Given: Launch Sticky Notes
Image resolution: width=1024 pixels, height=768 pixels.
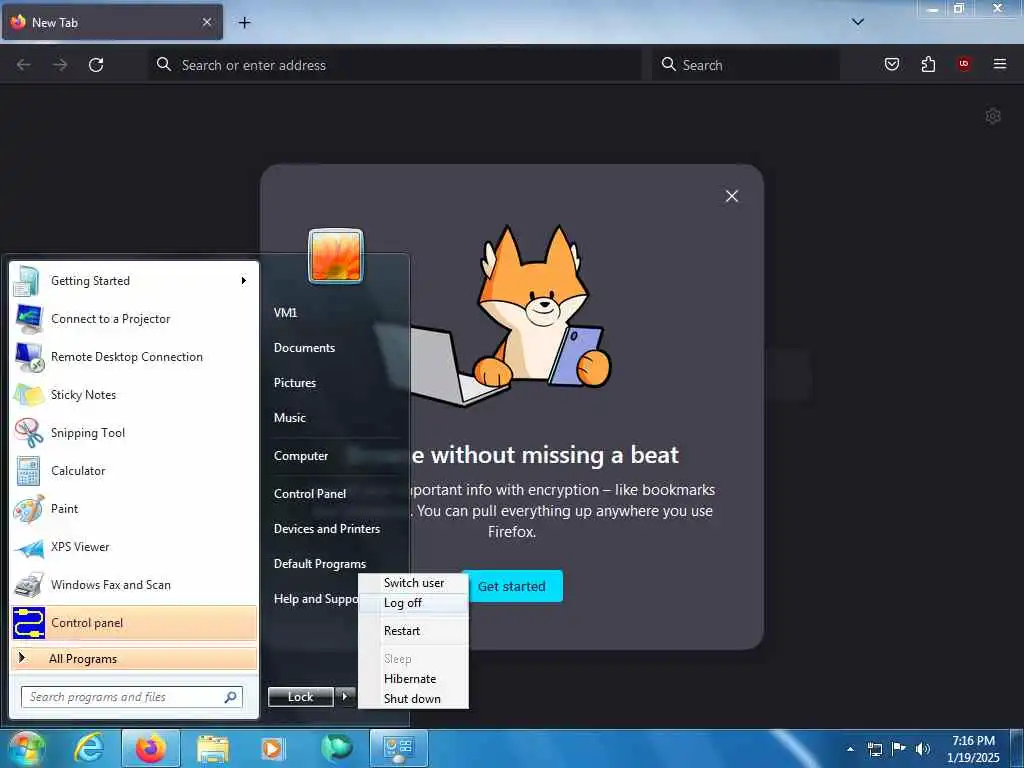Looking at the screenshot, I should tap(134, 394).
